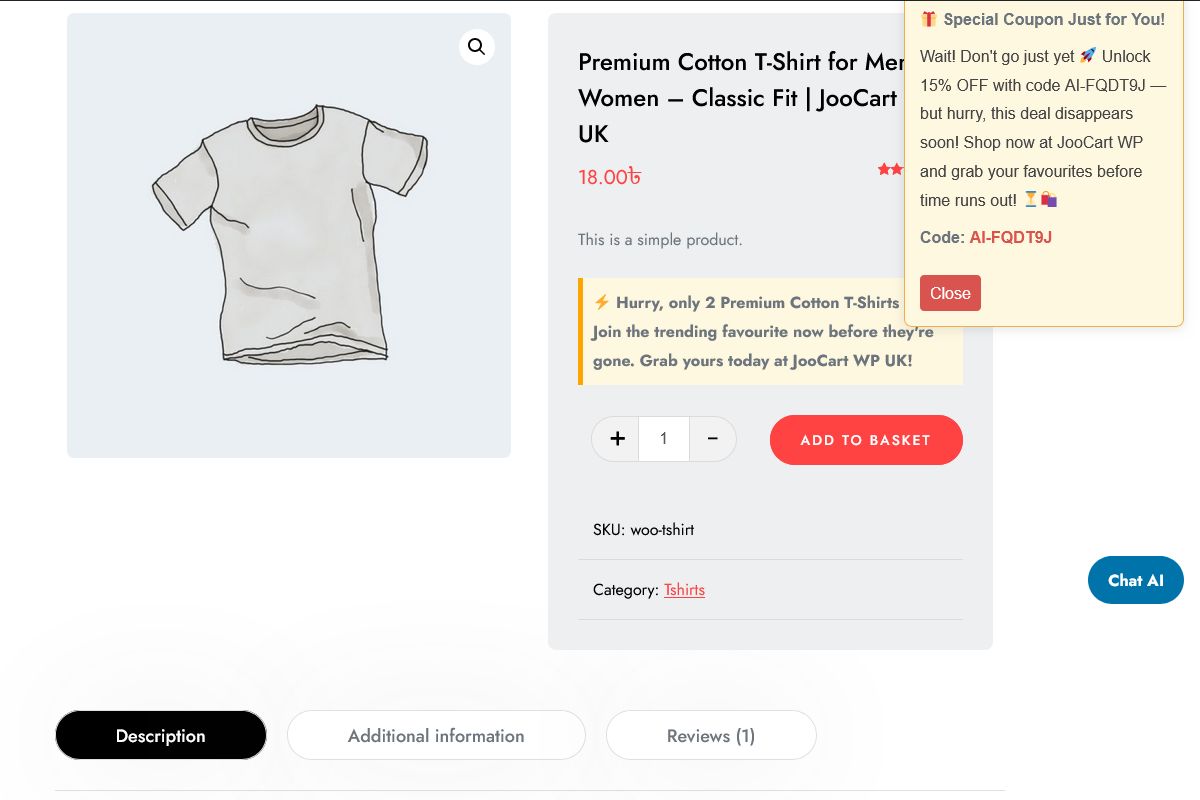Select the Reviews (1) tab

pos(711,736)
